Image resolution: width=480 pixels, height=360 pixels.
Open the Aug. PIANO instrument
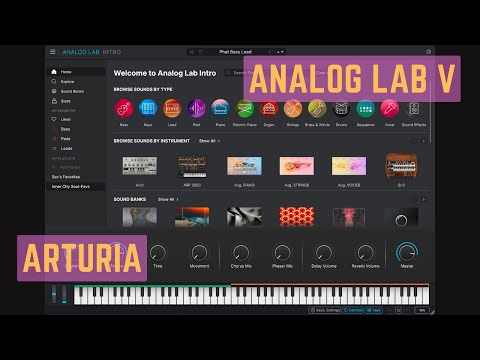tap(244, 166)
